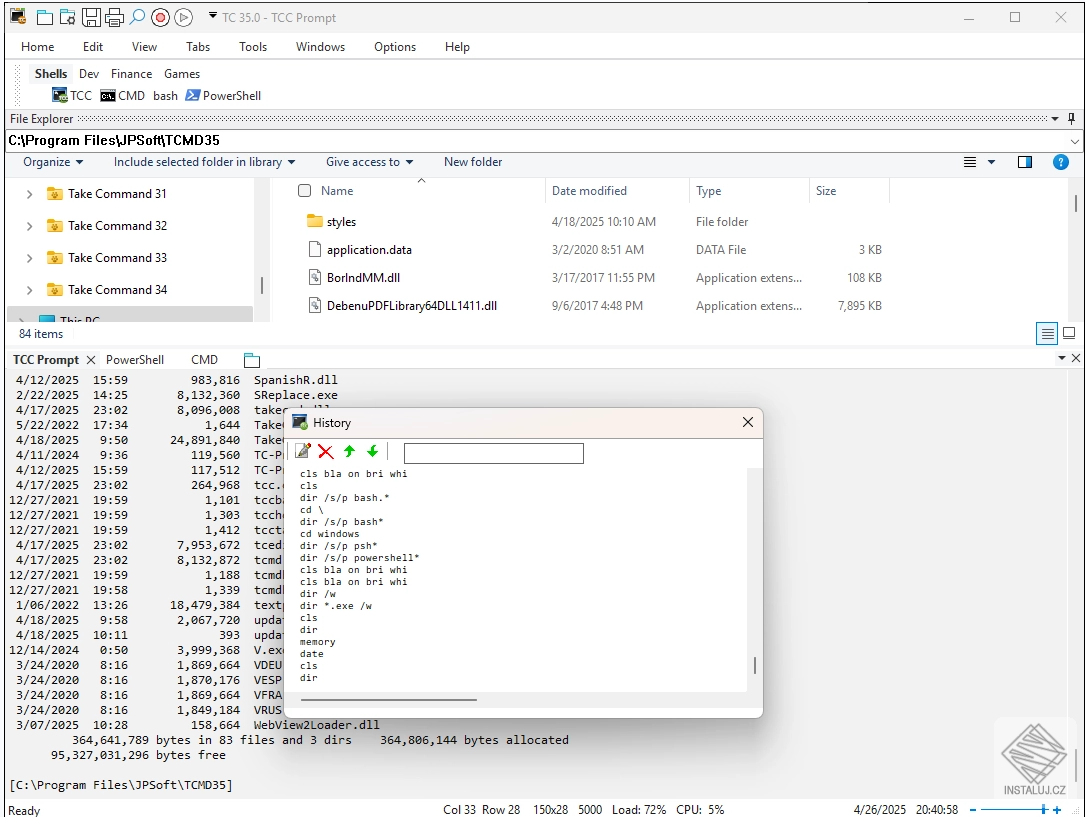
Task: Open the File Explorer panel options arrow
Action: [1055, 119]
